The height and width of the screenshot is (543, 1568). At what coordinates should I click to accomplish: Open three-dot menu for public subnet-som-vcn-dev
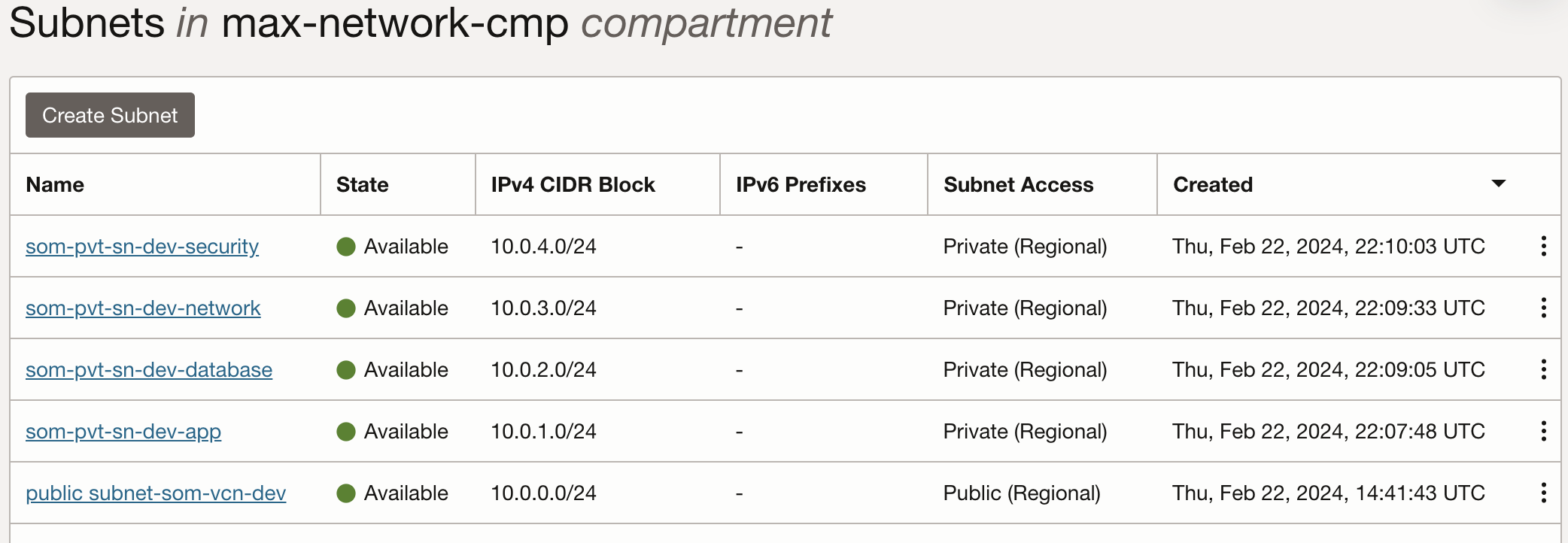[1543, 493]
